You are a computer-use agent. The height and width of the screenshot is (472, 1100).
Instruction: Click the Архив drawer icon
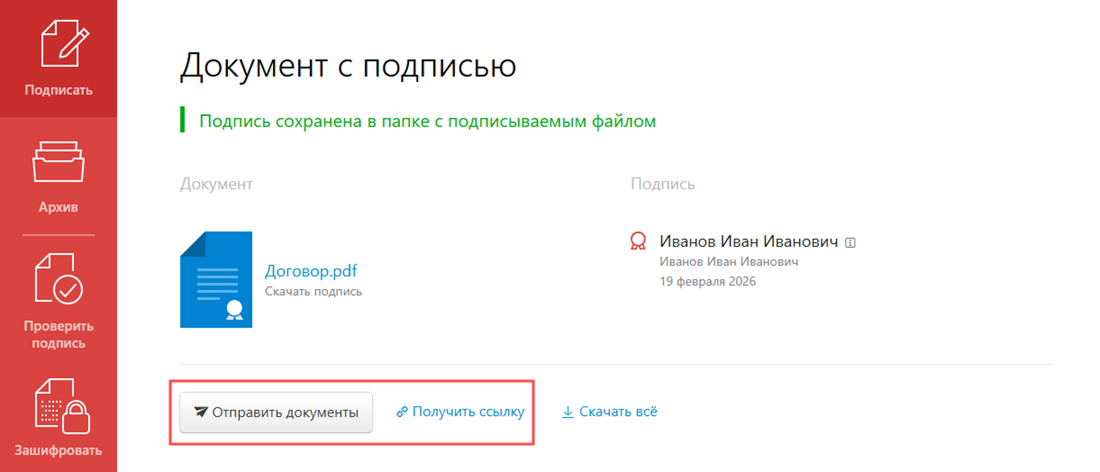[x=58, y=163]
